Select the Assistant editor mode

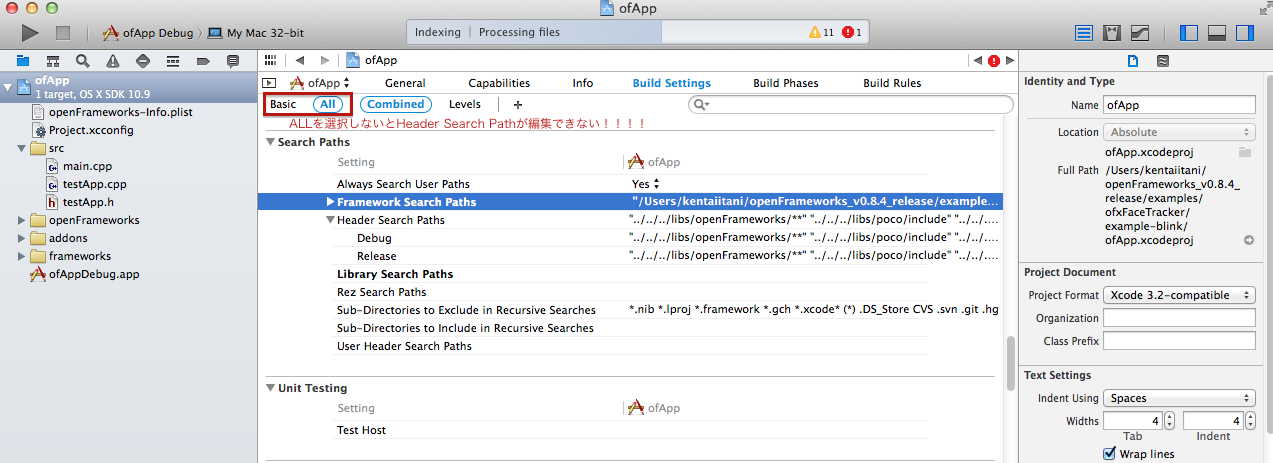[1111, 33]
